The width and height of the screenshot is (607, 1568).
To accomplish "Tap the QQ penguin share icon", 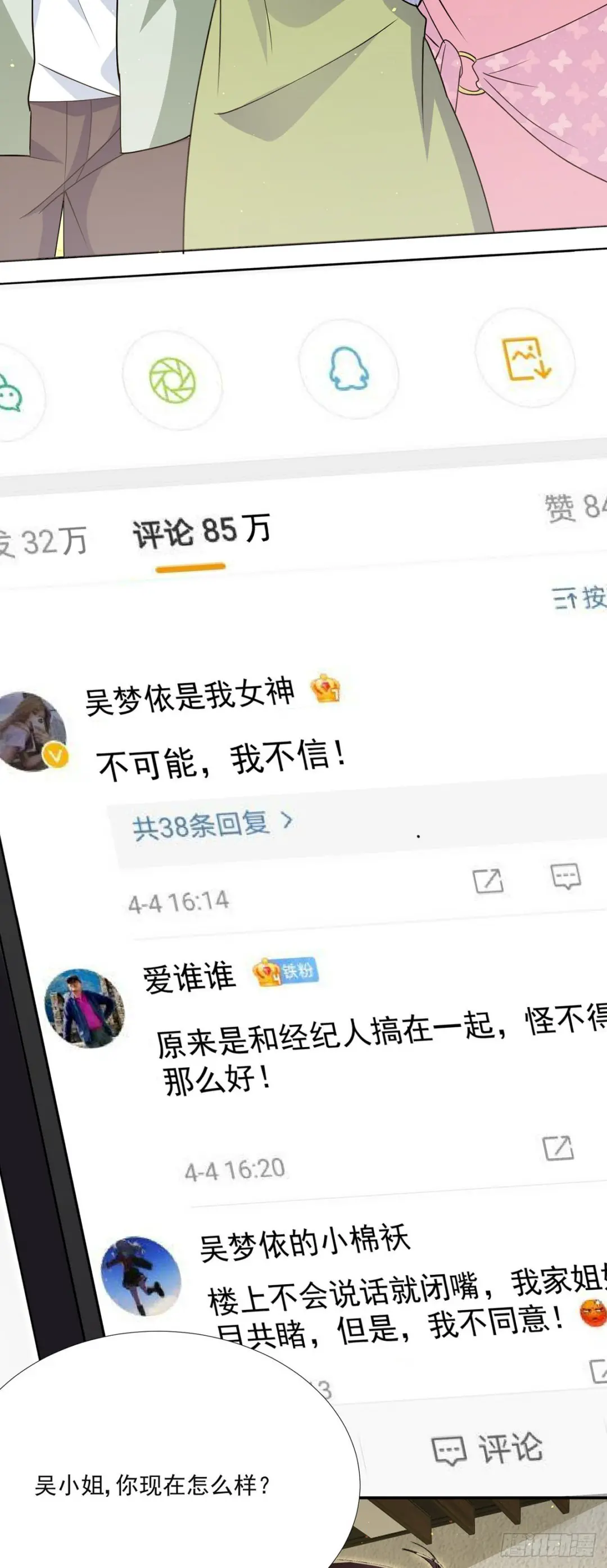I will pos(349,368).
